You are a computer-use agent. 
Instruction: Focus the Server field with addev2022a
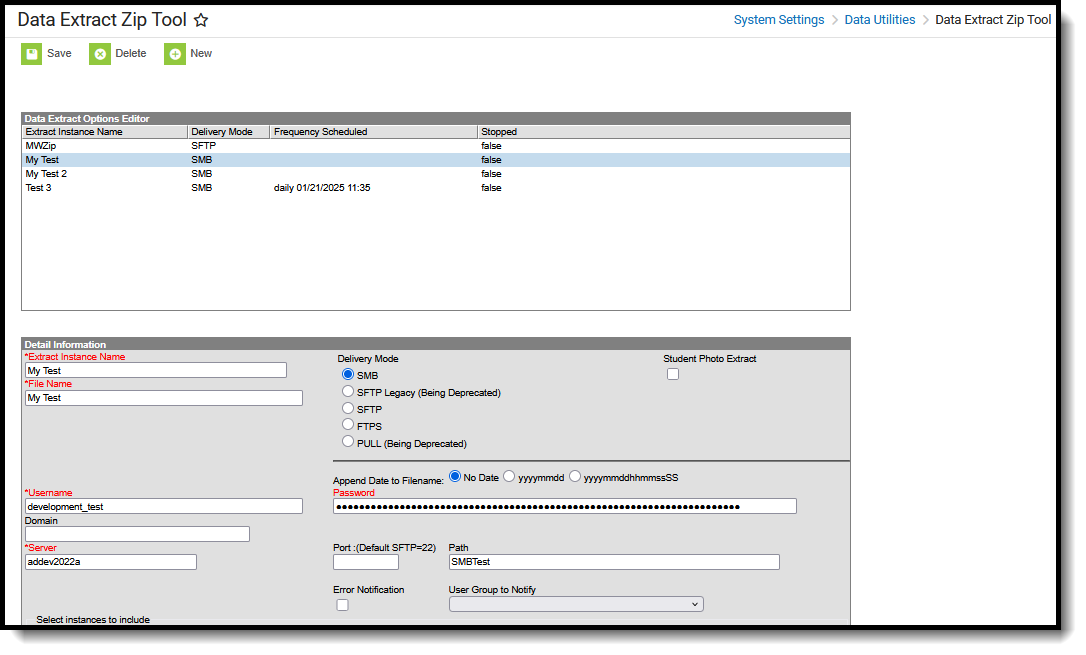111,562
